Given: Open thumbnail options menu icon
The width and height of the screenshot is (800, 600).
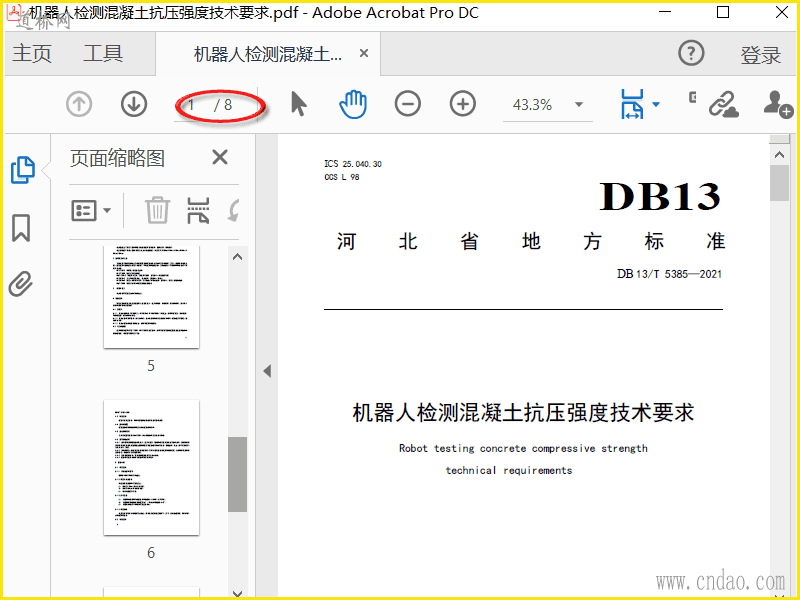Looking at the screenshot, I should (x=91, y=210).
